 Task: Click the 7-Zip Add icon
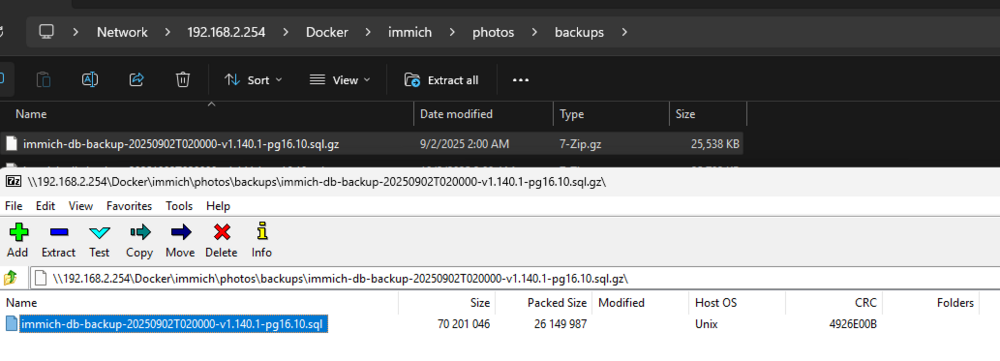tap(17, 232)
